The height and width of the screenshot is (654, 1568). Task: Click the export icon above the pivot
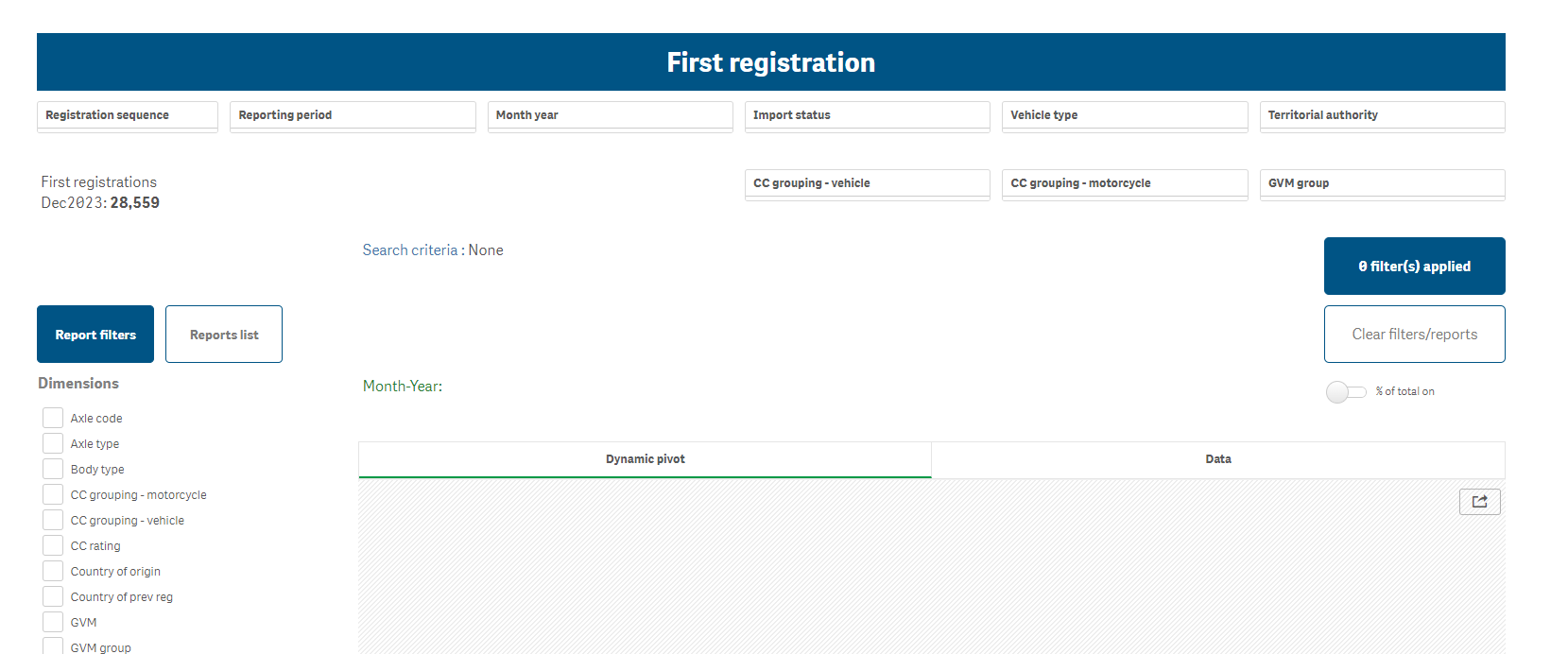click(x=1479, y=502)
